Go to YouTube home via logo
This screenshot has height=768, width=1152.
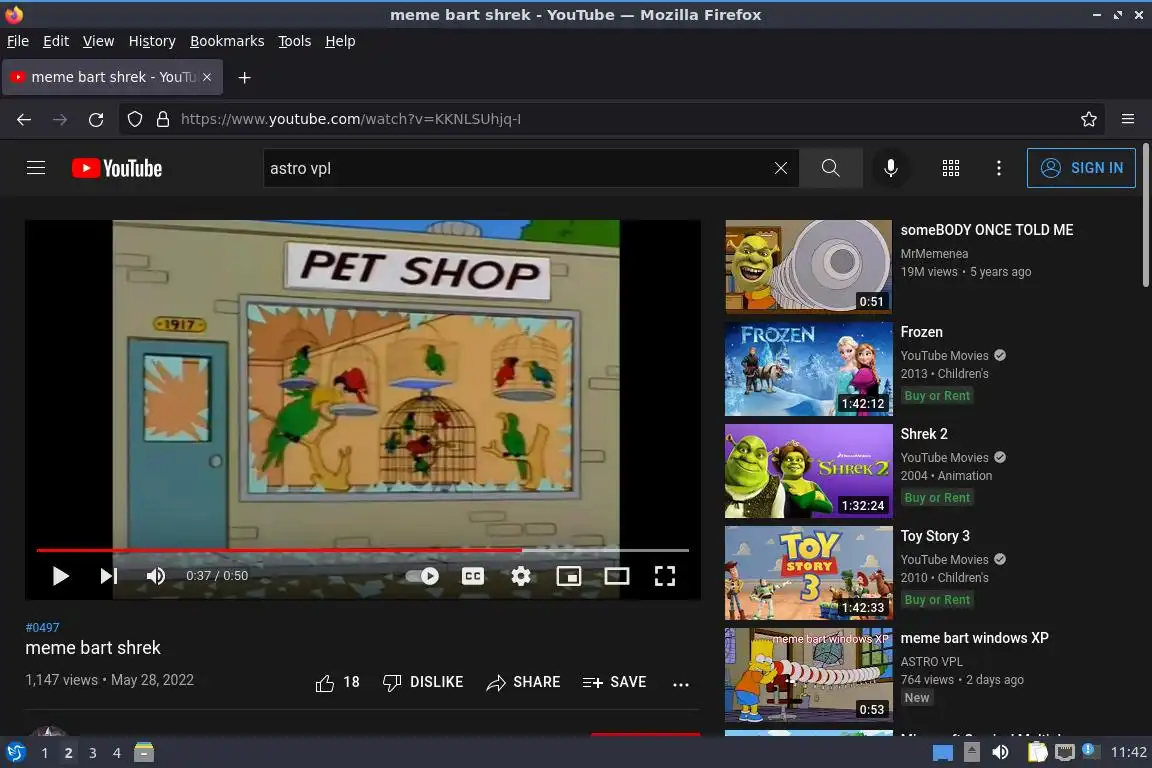(117, 168)
